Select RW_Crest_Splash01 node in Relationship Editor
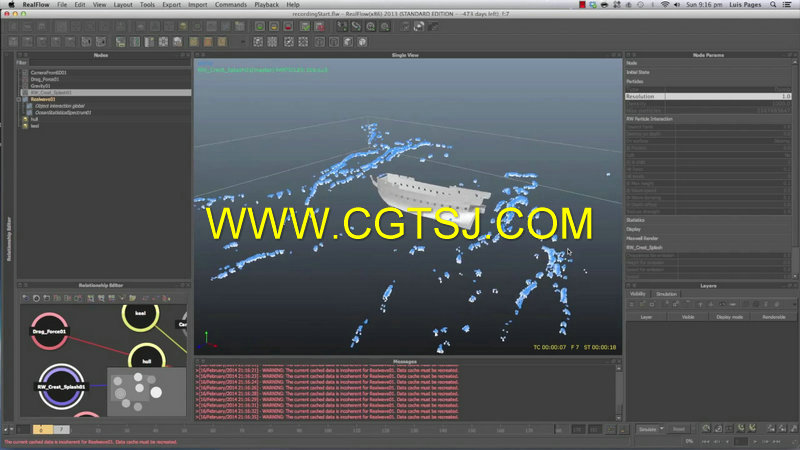This screenshot has width=800, height=450. [x=61, y=386]
